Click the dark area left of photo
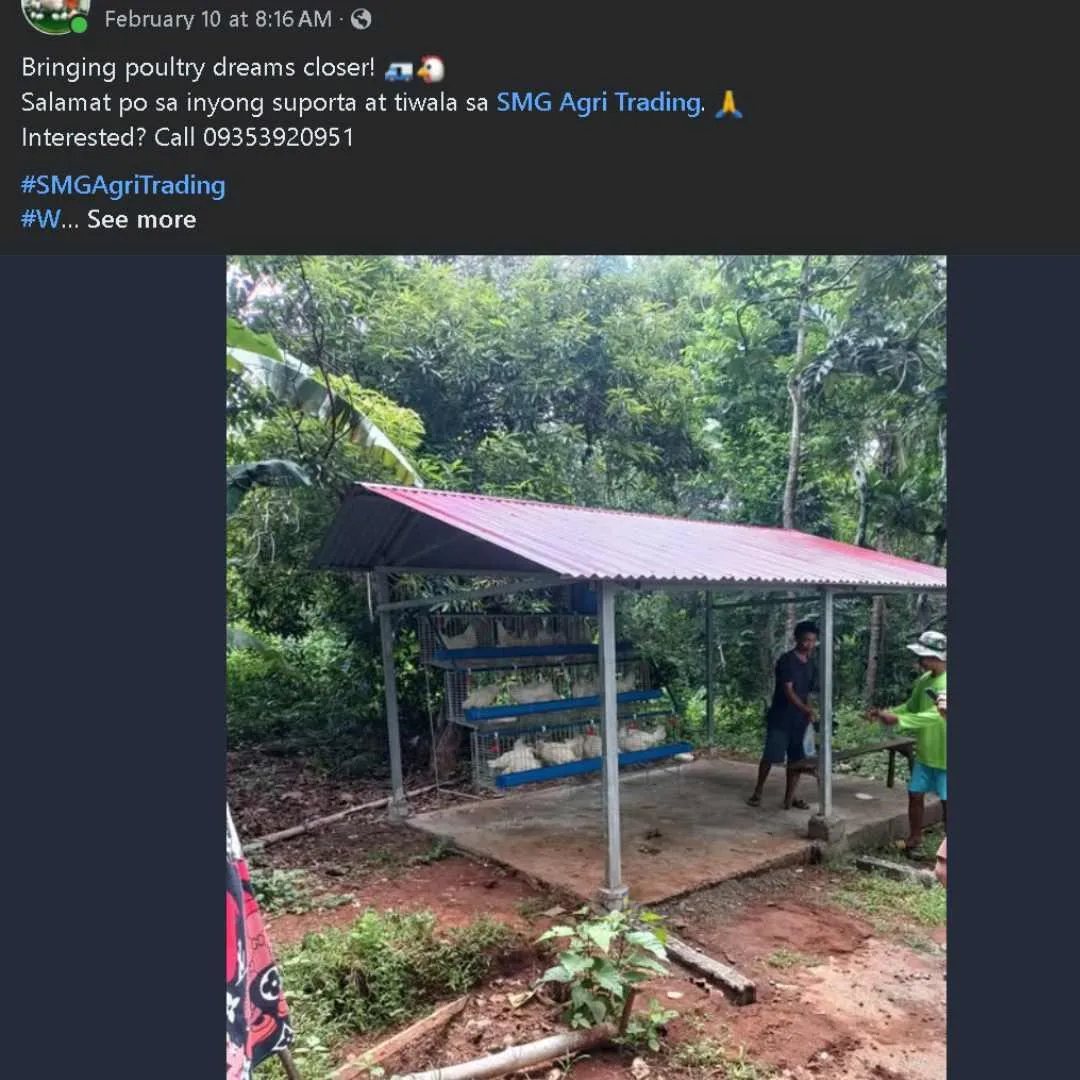 (113, 667)
